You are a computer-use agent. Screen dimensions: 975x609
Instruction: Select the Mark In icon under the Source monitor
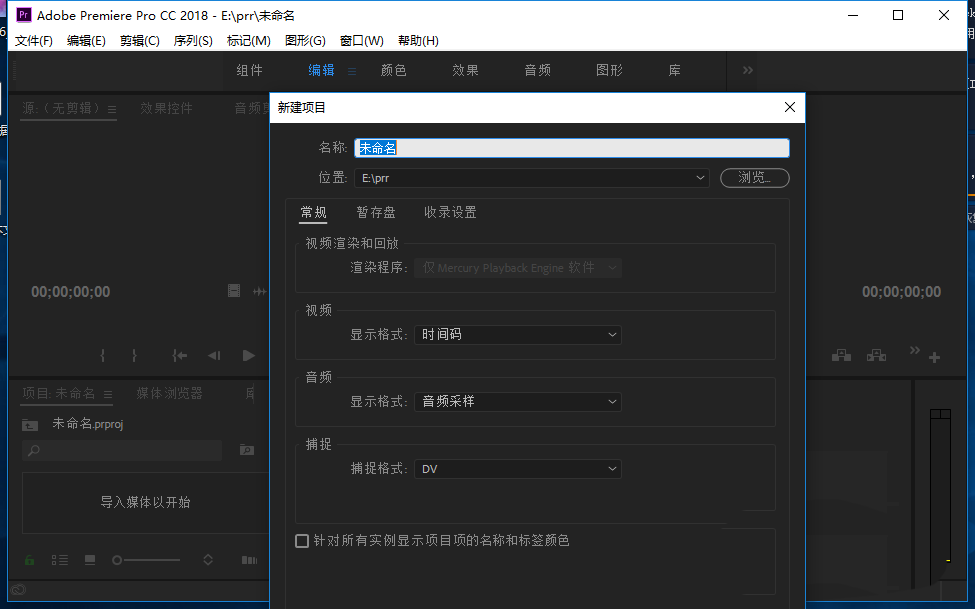click(x=102, y=355)
